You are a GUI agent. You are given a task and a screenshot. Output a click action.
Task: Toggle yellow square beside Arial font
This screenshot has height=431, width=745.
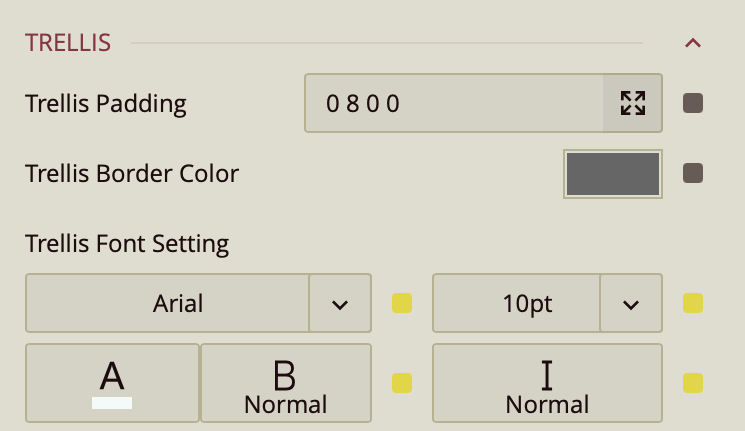(x=401, y=303)
